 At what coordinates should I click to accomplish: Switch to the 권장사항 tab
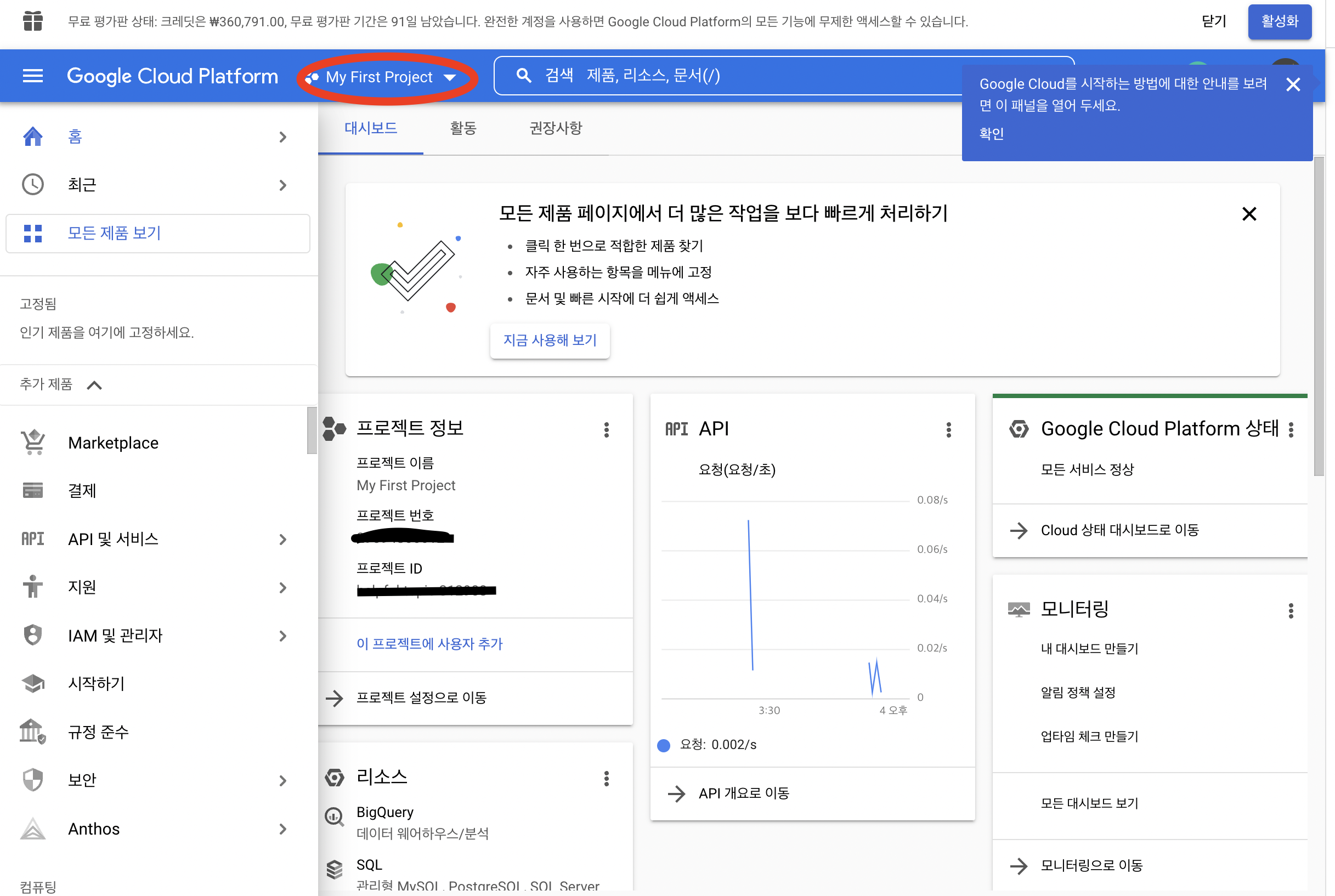coord(556,128)
